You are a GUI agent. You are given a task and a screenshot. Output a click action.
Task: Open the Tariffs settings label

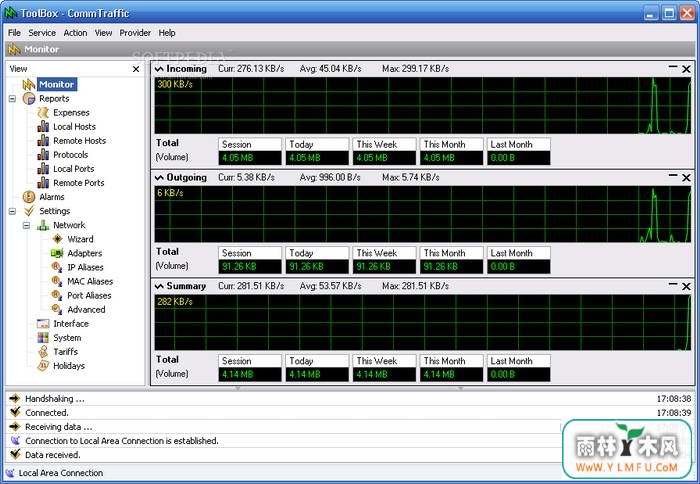tap(66, 351)
